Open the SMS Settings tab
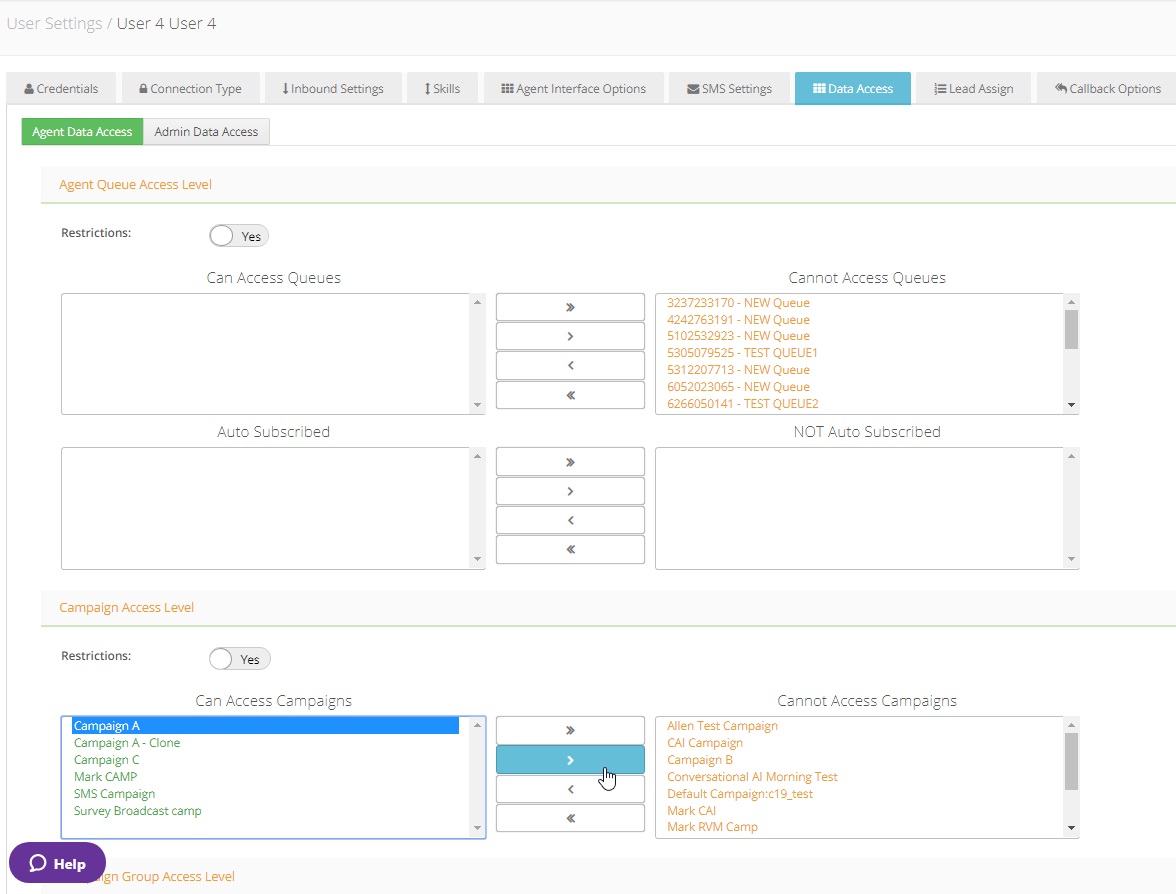 [730, 88]
